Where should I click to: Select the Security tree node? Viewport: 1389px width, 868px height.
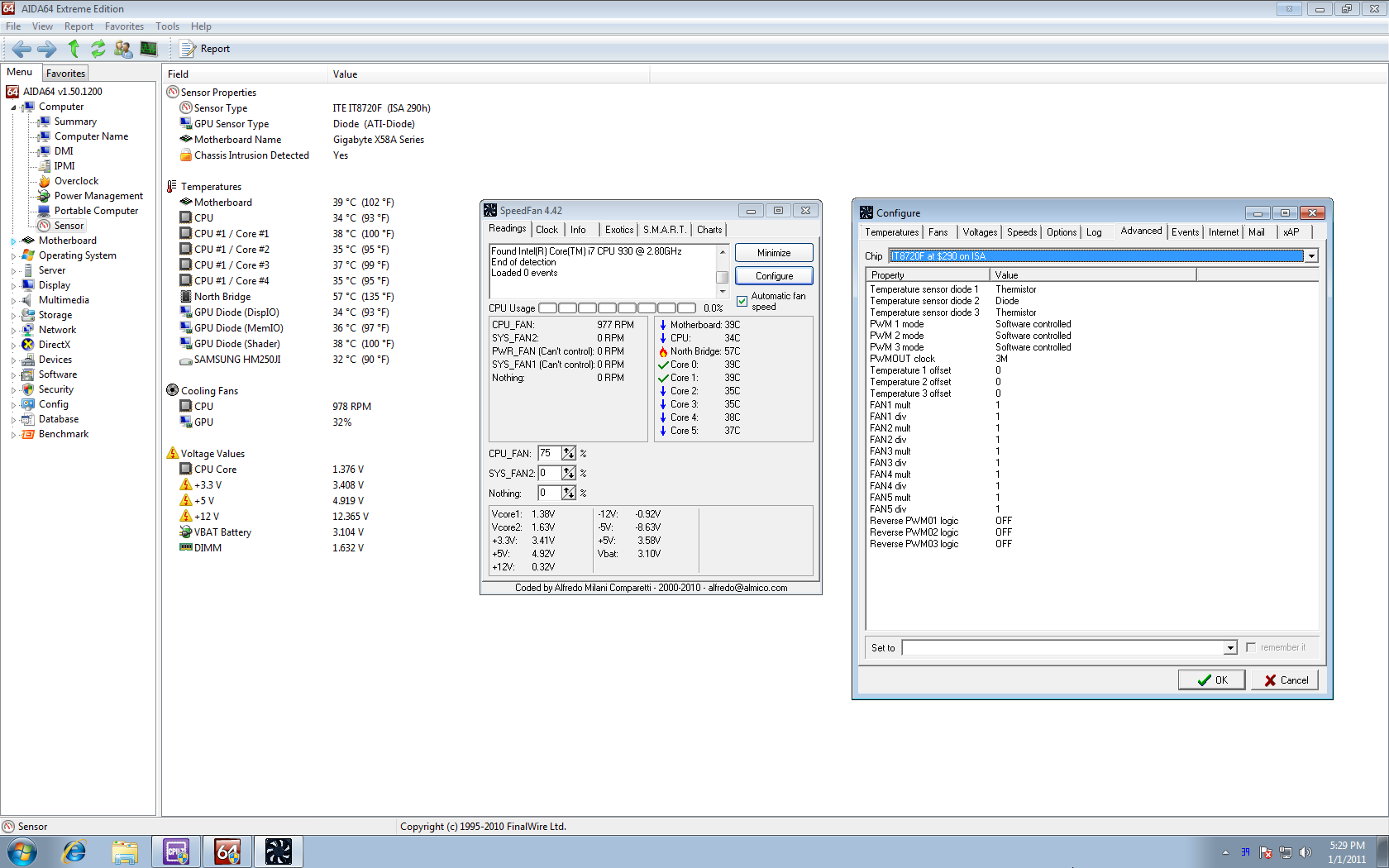[x=55, y=389]
